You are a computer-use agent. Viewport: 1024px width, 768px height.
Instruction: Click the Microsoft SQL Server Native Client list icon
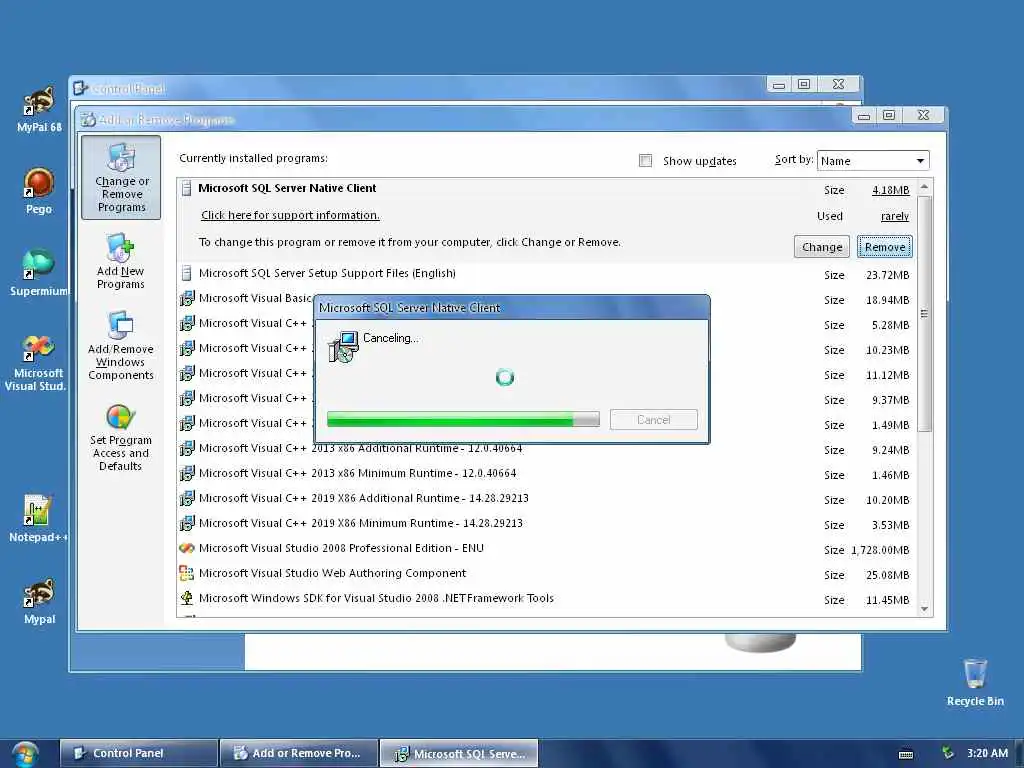click(187, 189)
